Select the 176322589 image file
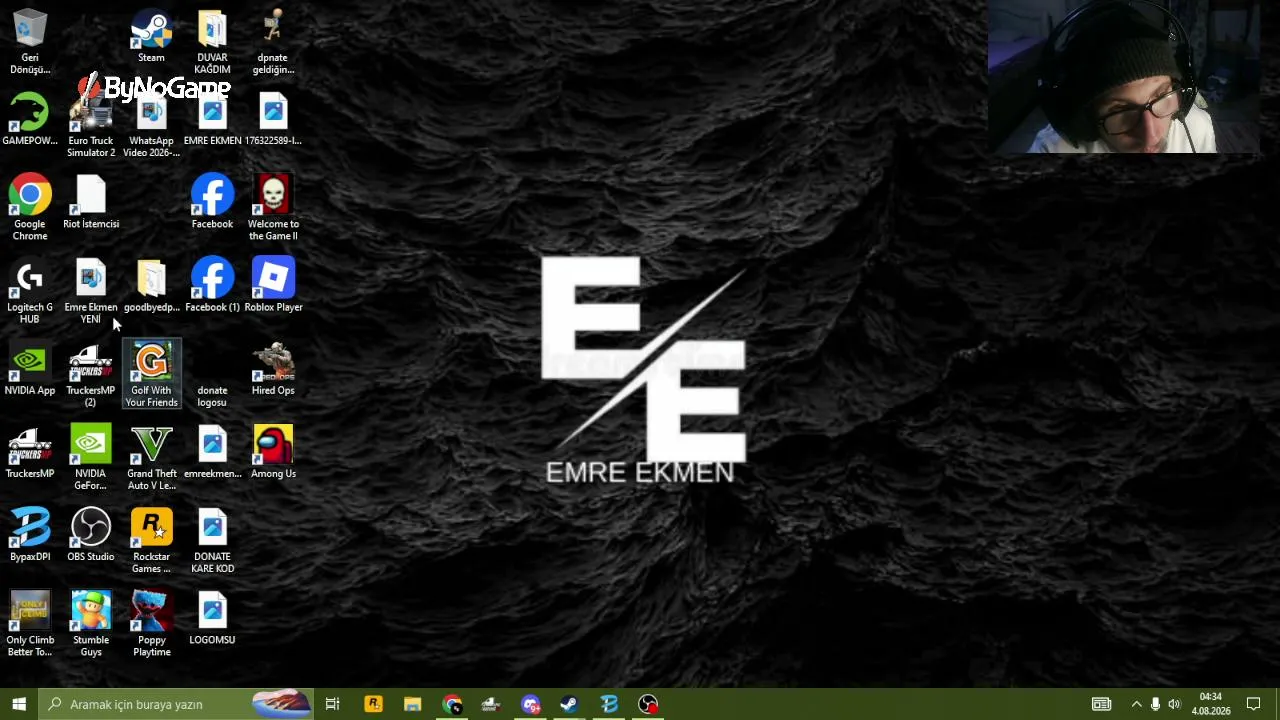The height and width of the screenshot is (720, 1280). point(273,120)
